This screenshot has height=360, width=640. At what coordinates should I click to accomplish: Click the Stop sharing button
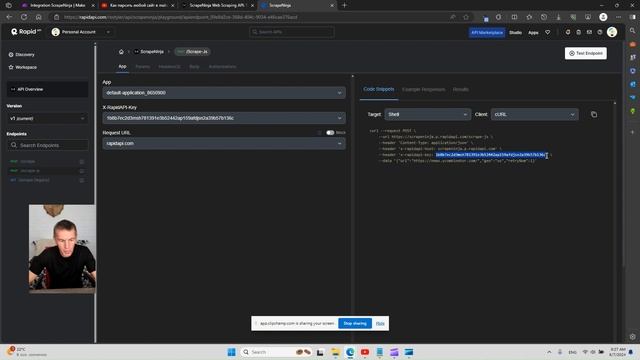tap(355, 323)
